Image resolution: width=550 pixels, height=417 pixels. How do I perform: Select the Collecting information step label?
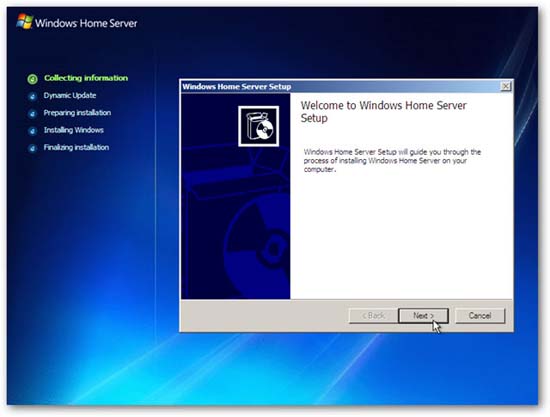[x=86, y=78]
